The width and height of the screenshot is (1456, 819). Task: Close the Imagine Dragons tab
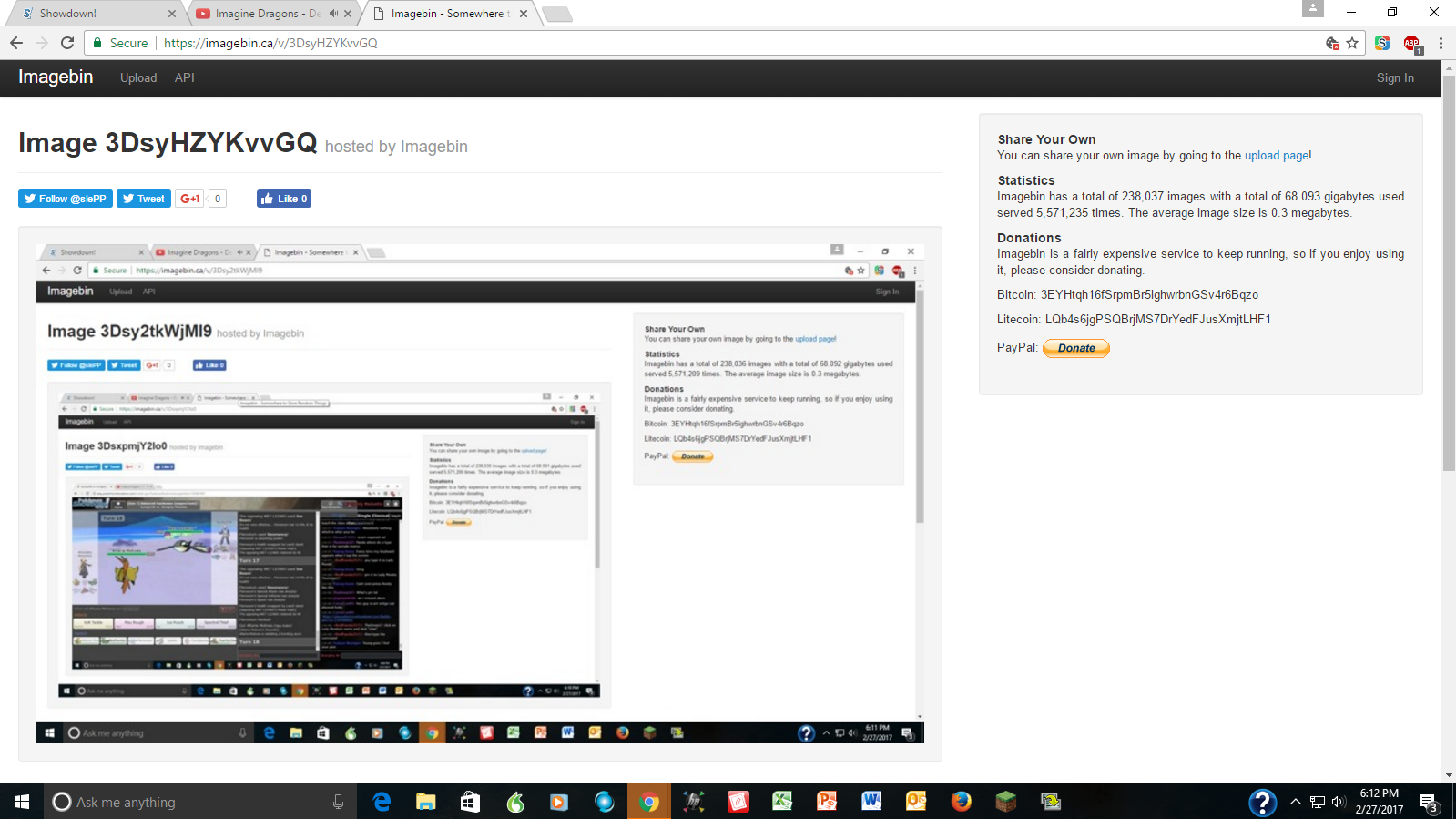coord(348,14)
